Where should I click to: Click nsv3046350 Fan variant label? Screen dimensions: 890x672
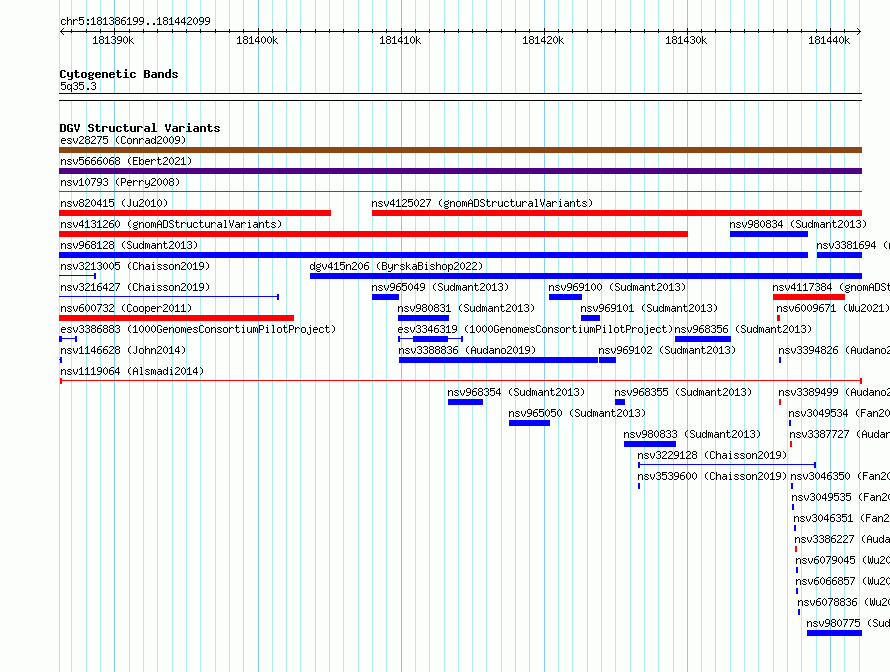(840, 476)
